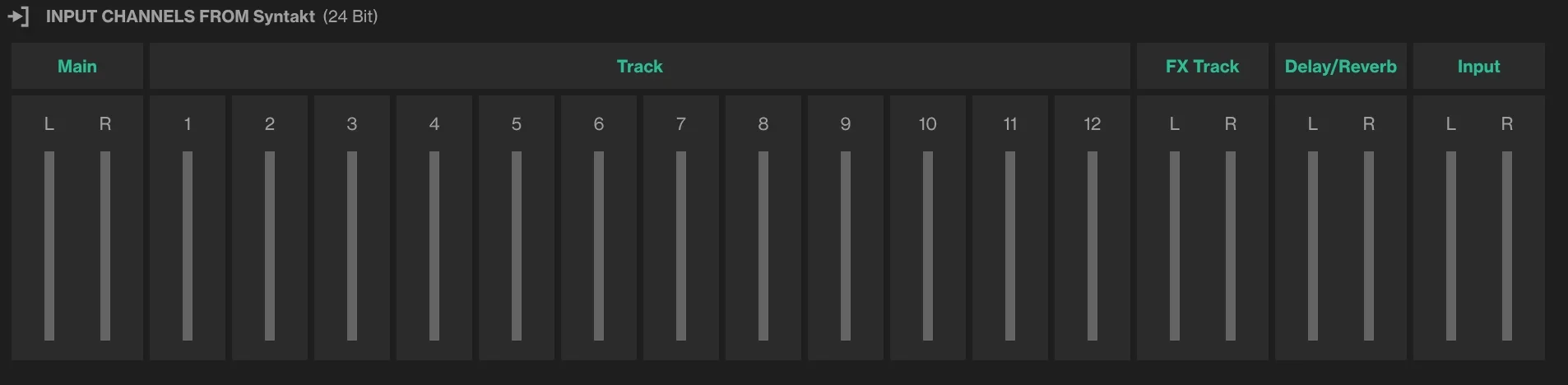
Task: Click the Input Channels from Syntakt title
Action: [x=180, y=16]
